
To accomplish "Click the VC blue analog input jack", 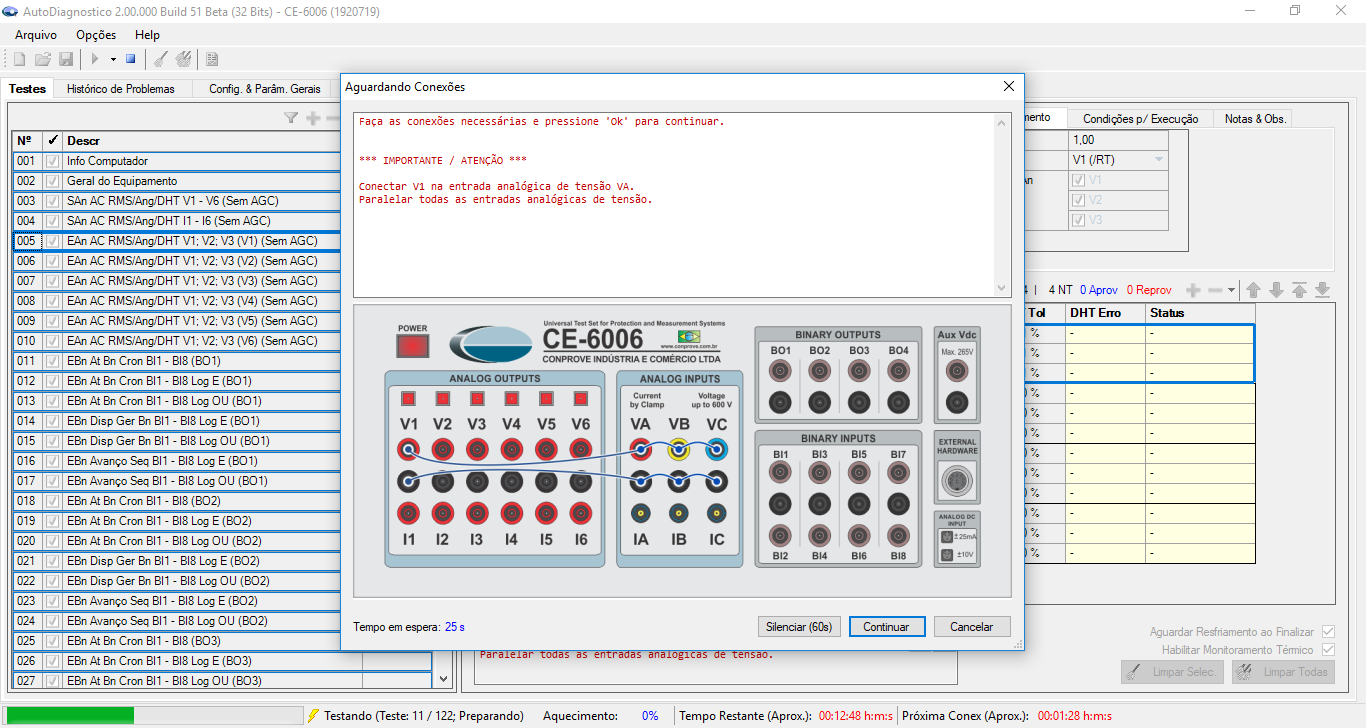I will [x=716, y=449].
